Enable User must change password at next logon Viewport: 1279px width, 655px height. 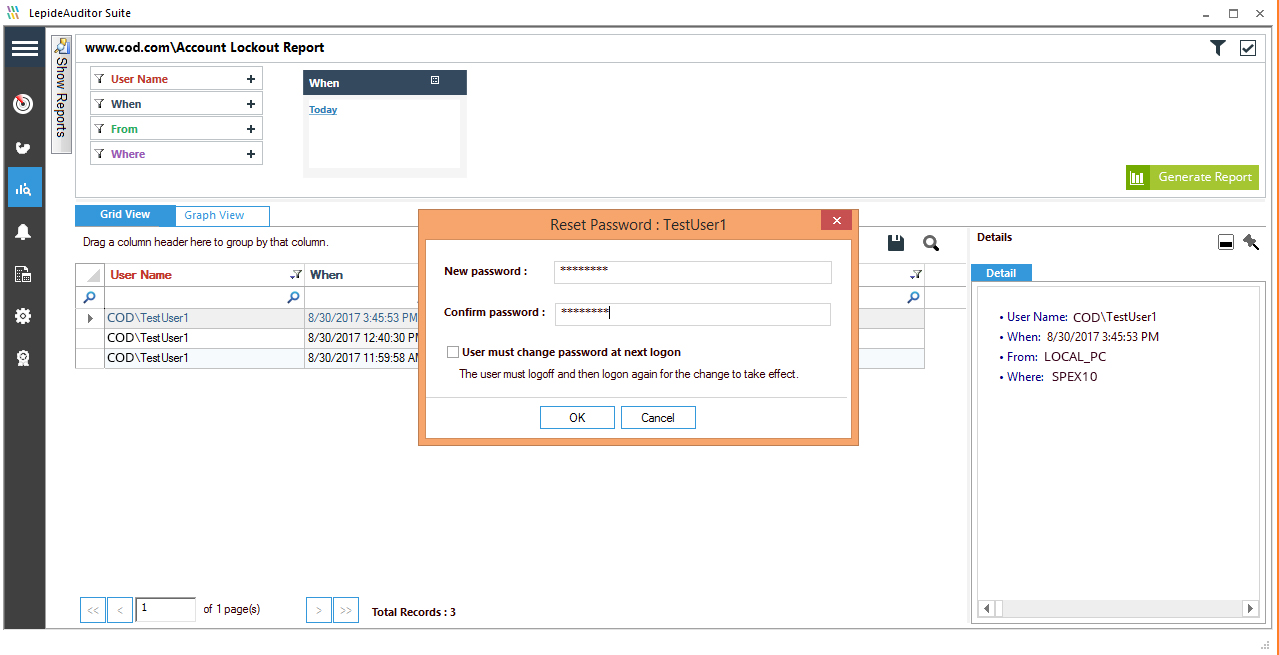point(453,352)
